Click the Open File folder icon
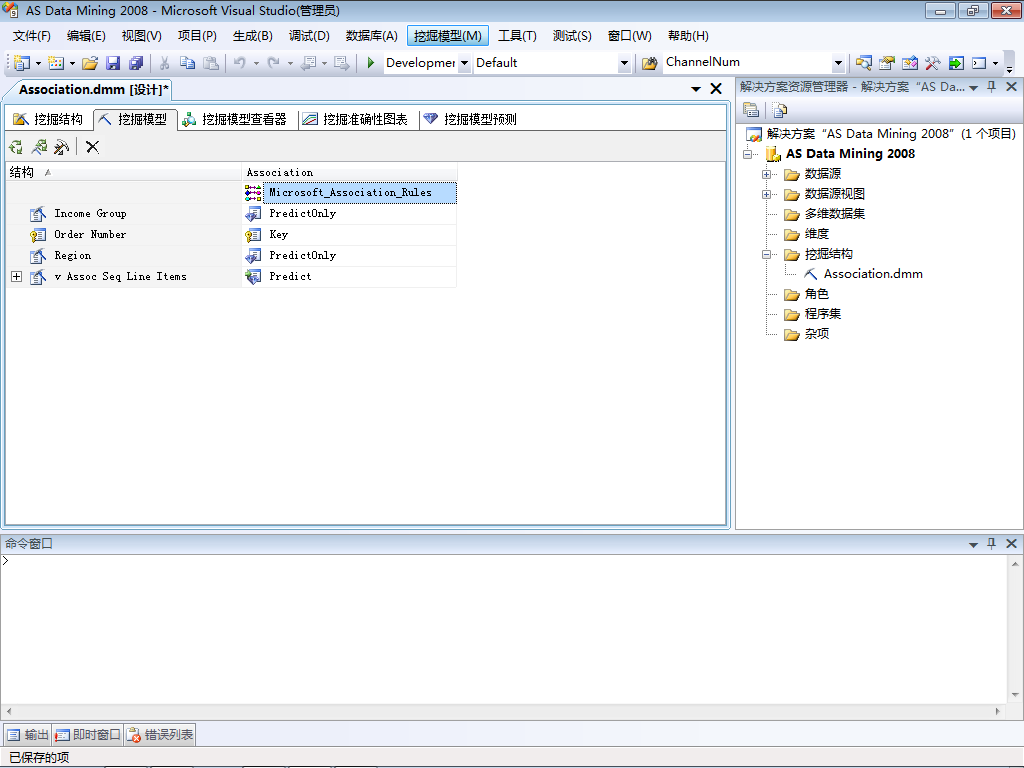This screenshot has height=768, width=1024. click(90, 63)
